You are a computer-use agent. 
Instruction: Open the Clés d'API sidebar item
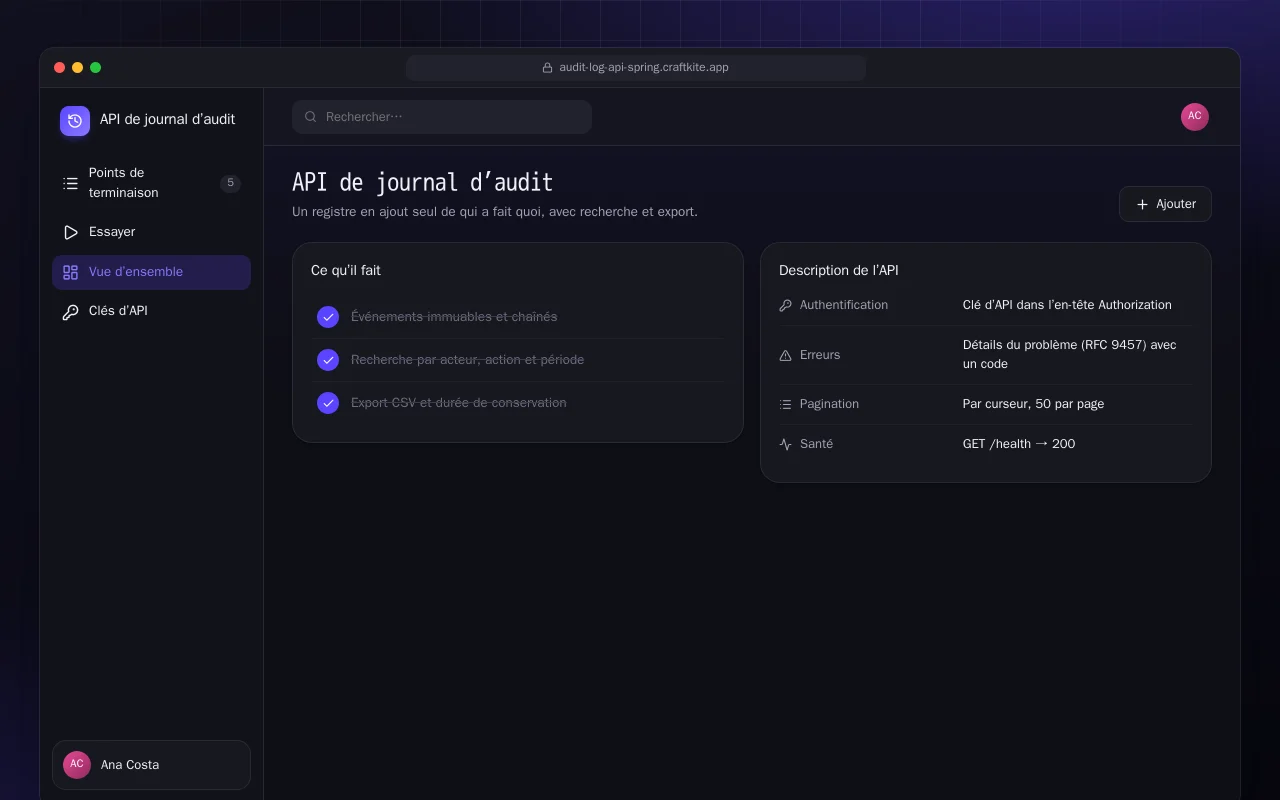tap(151, 311)
